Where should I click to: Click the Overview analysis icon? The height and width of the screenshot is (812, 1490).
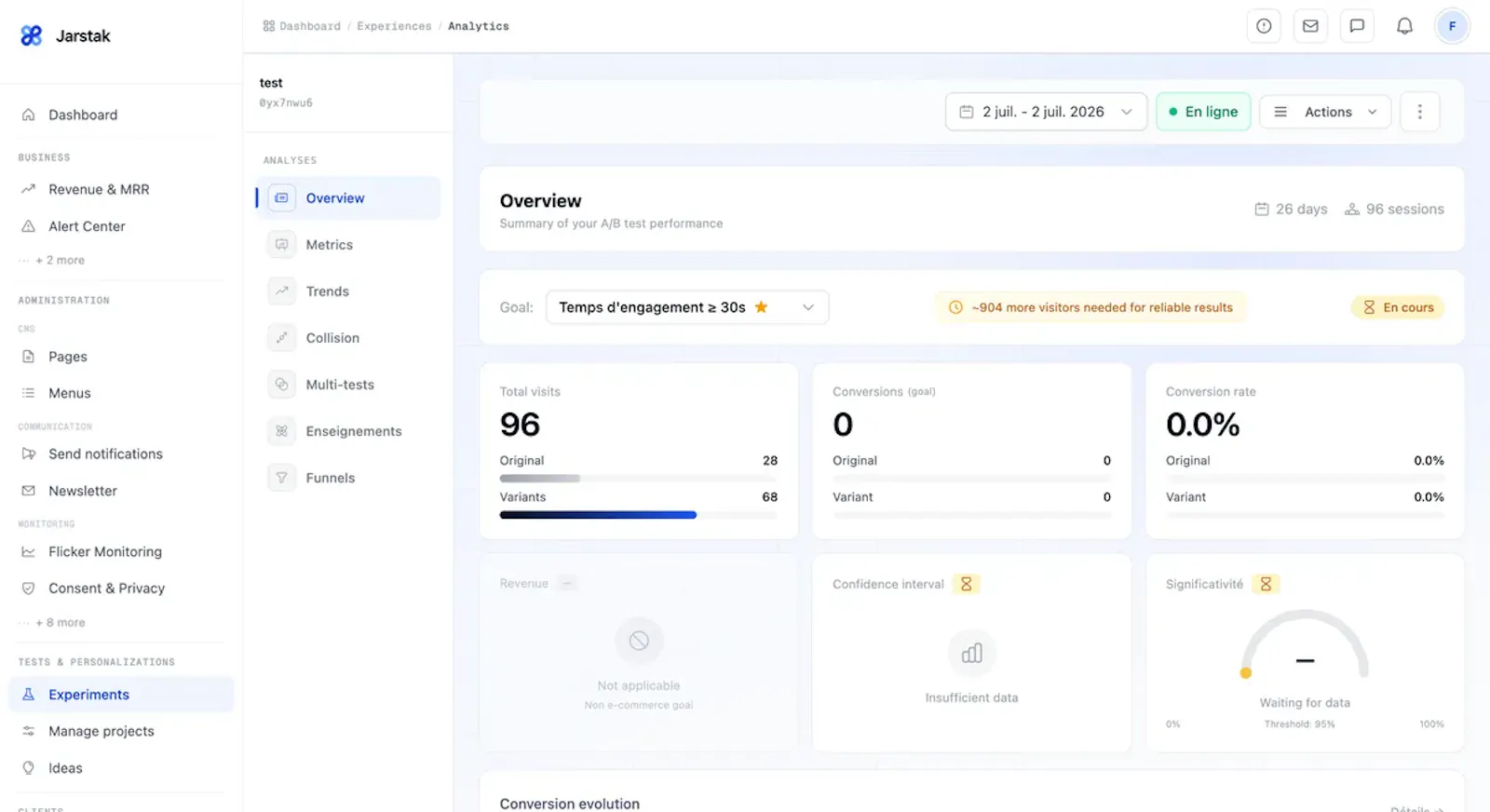281,198
